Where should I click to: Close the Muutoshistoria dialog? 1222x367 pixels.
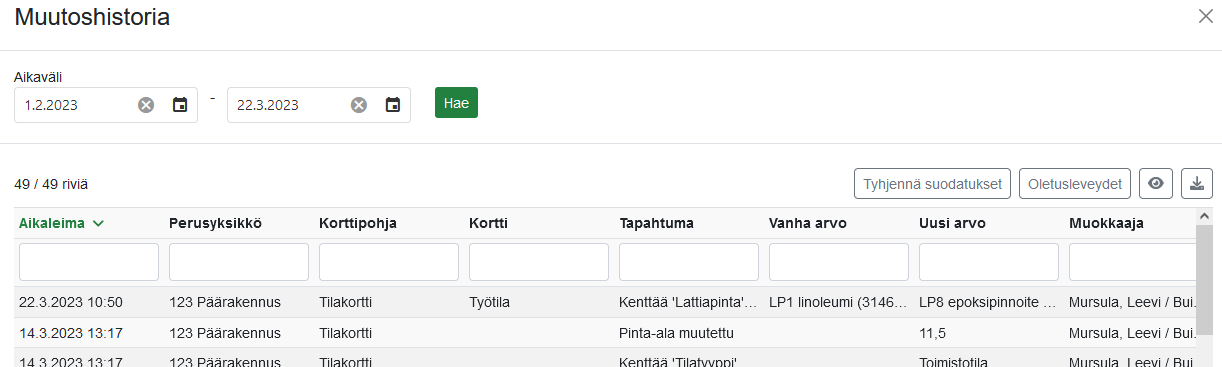[1205, 16]
